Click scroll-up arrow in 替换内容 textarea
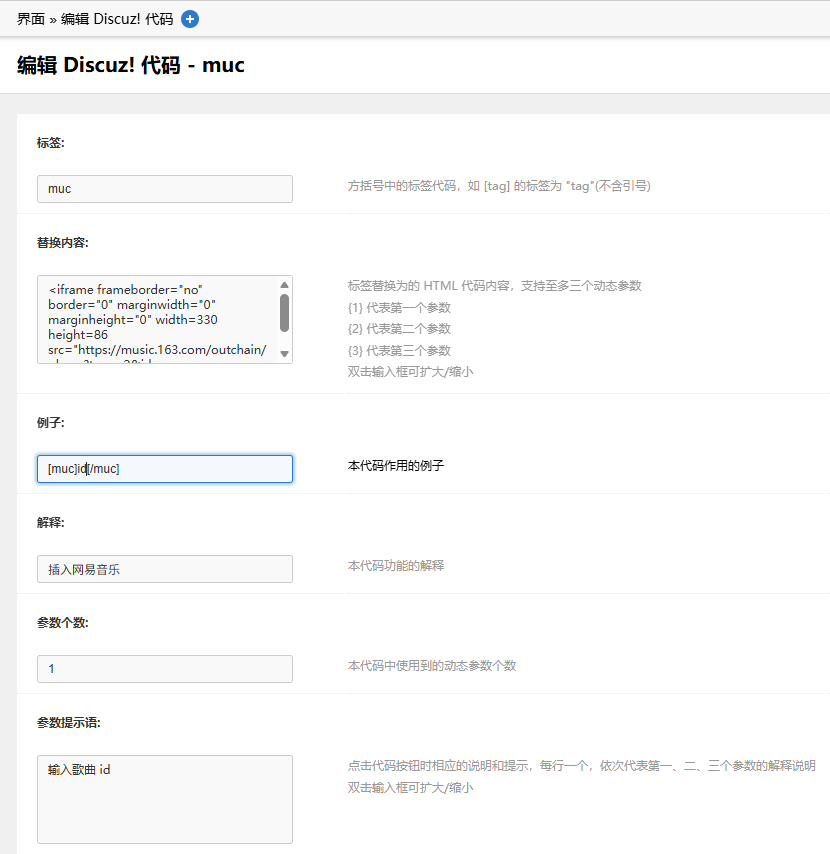 [284, 285]
